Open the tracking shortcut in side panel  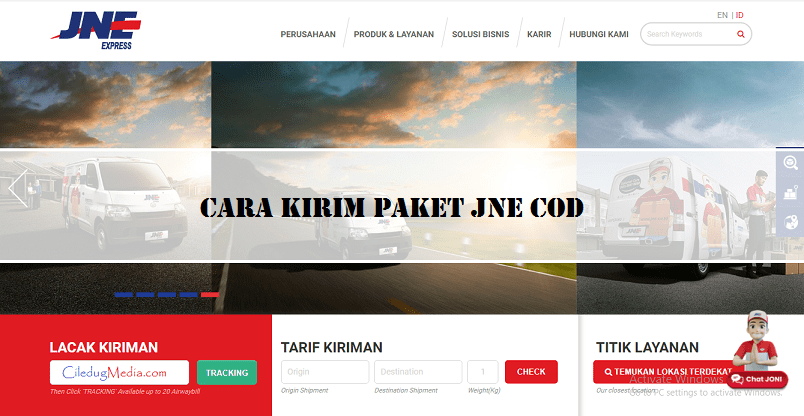pos(790,164)
